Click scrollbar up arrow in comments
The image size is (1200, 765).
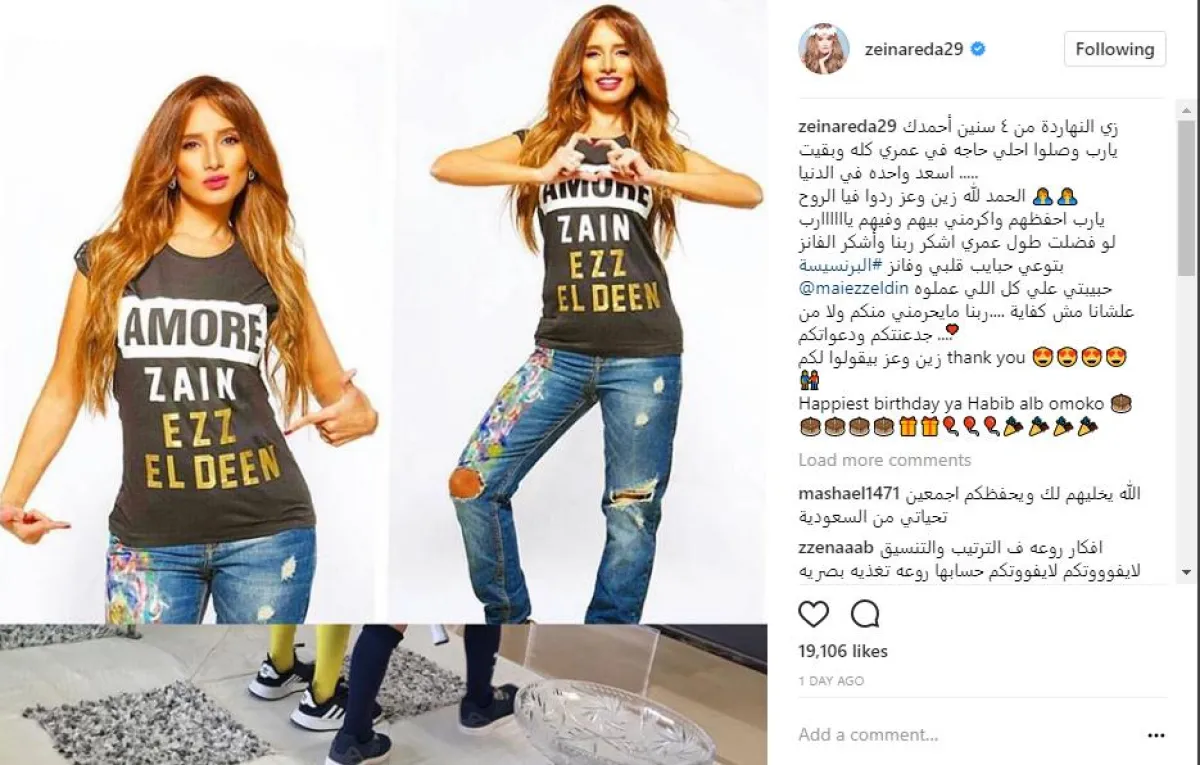1186,107
